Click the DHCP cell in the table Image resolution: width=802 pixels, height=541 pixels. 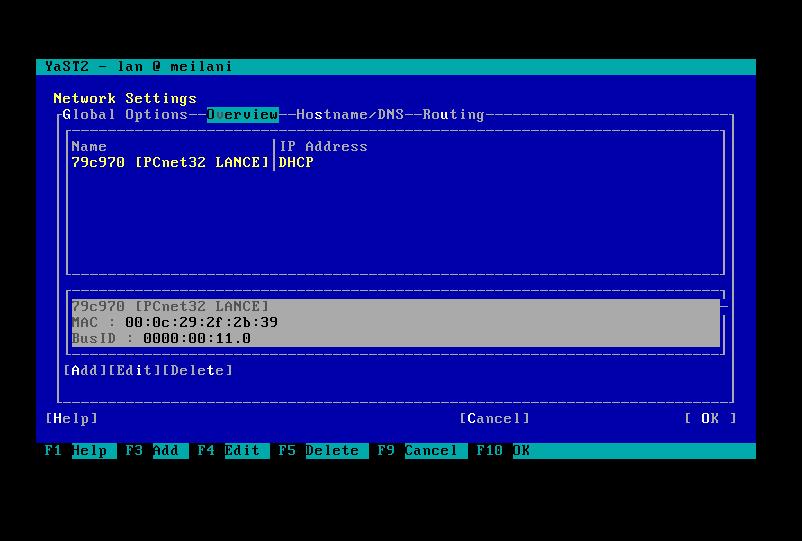click(x=296, y=163)
